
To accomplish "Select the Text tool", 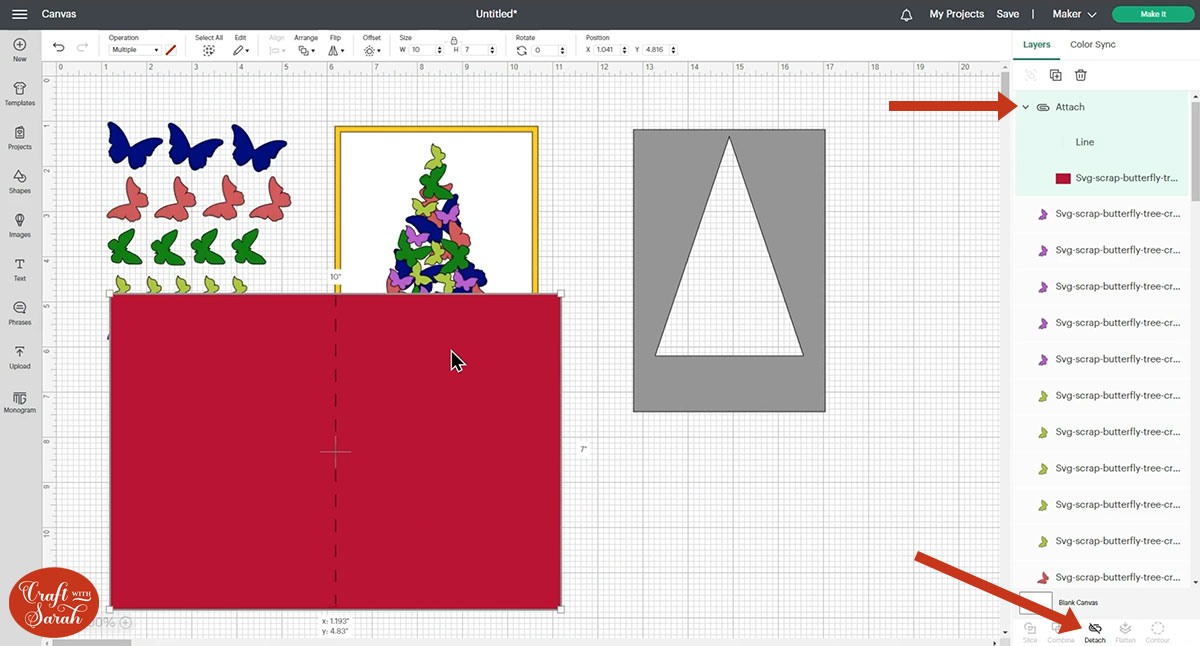I will pyautogui.click(x=19, y=268).
